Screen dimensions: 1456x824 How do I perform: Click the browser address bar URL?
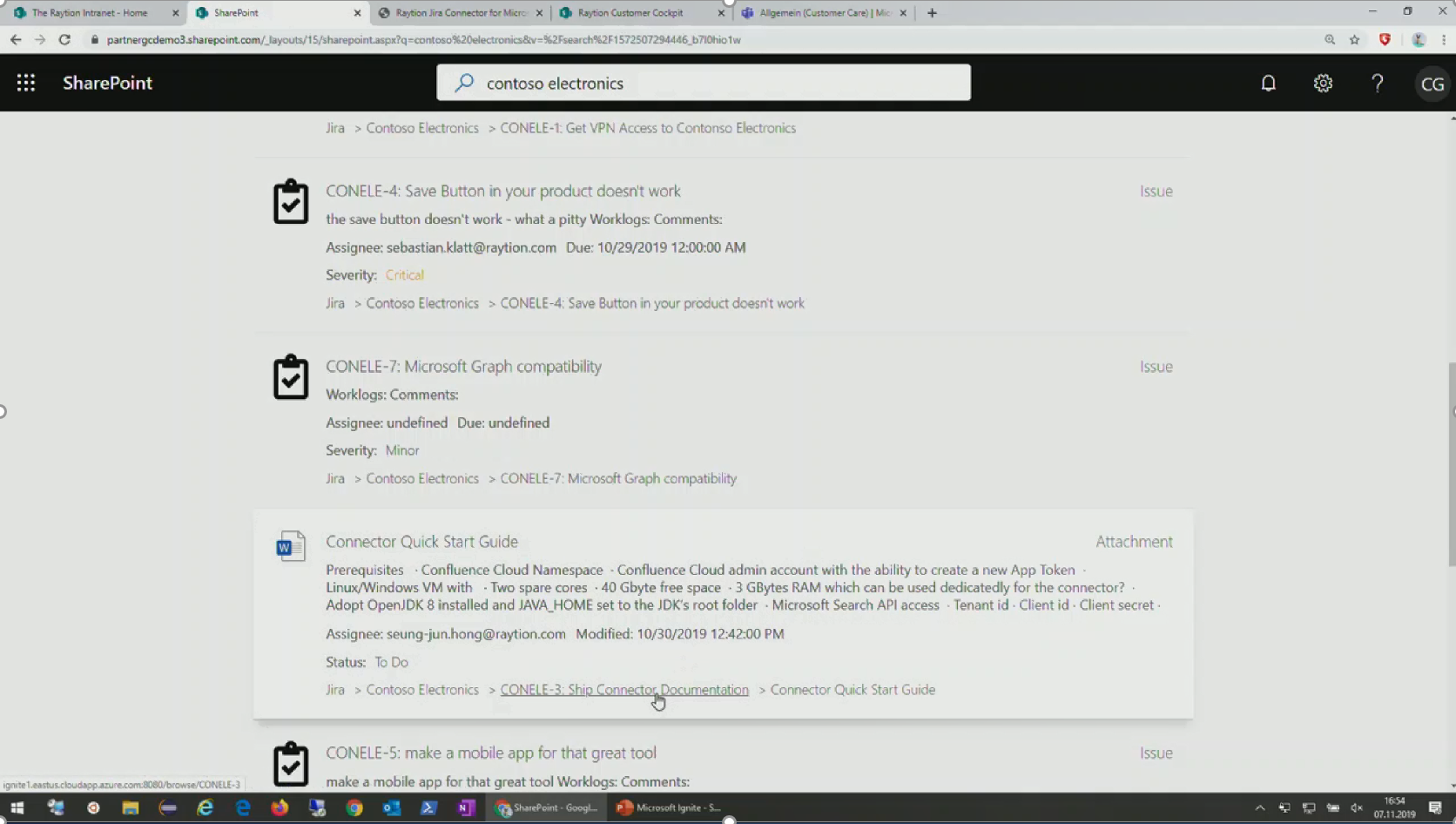coord(423,39)
